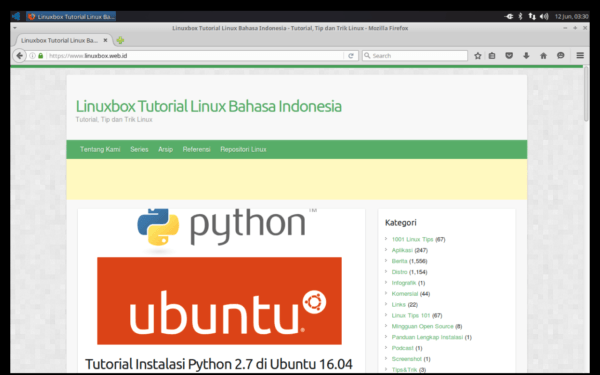Go to the Firefox home page
Screen dimensions: 600x375
[543, 56]
